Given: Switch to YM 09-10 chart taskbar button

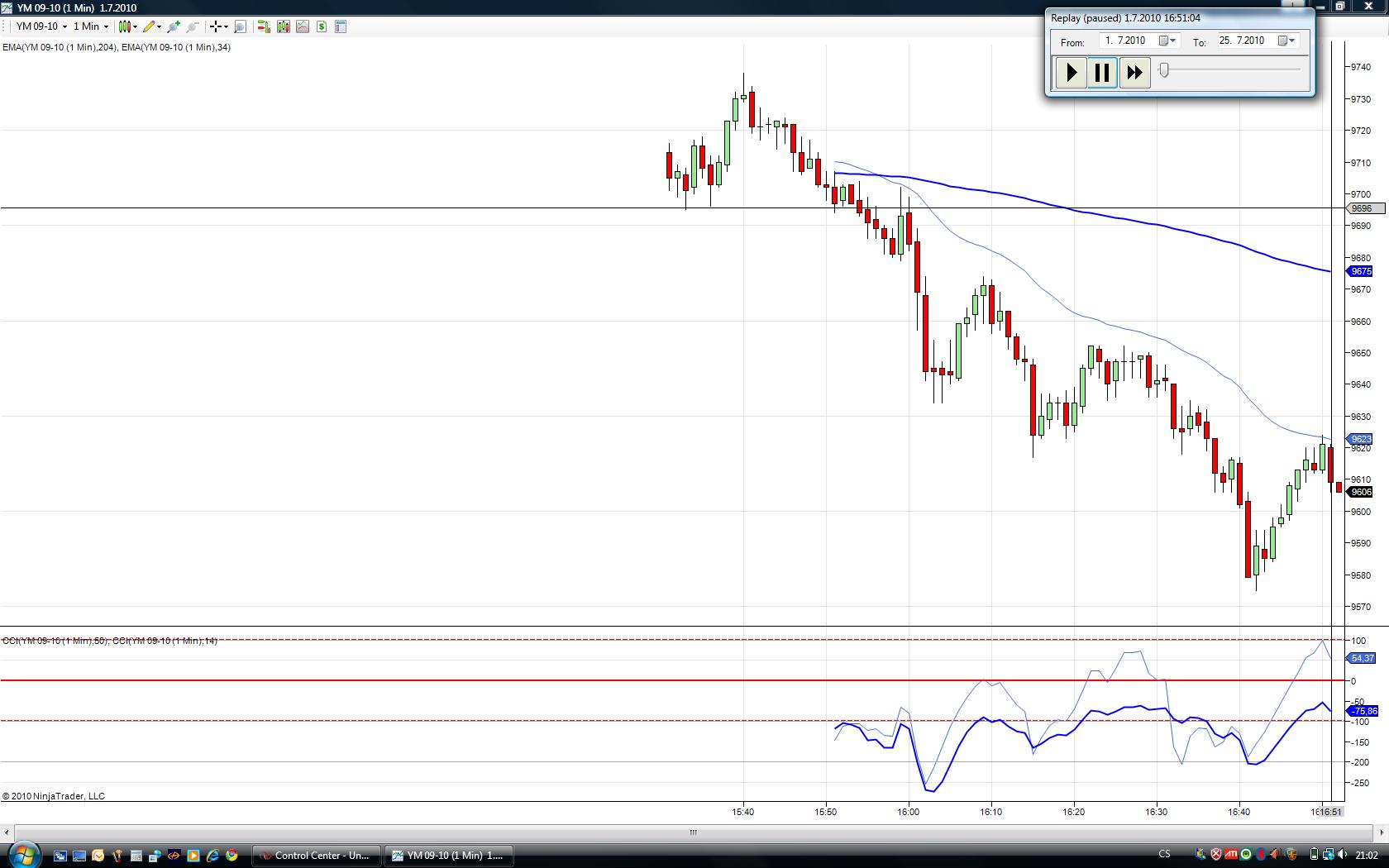Looking at the screenshot, I should [x=449, y=856].
